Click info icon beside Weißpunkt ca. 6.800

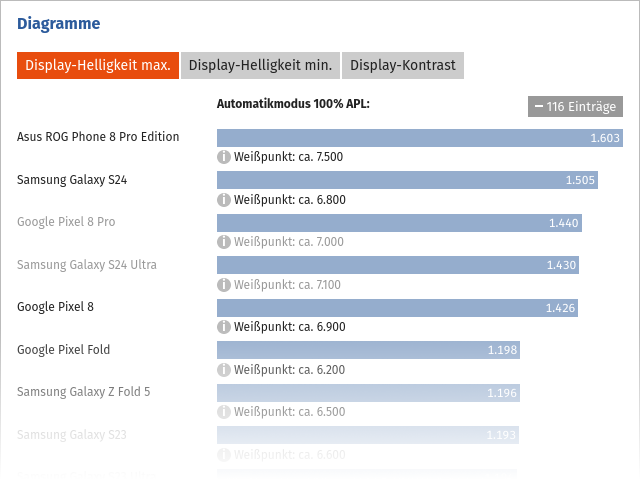(x=224, y=200)
